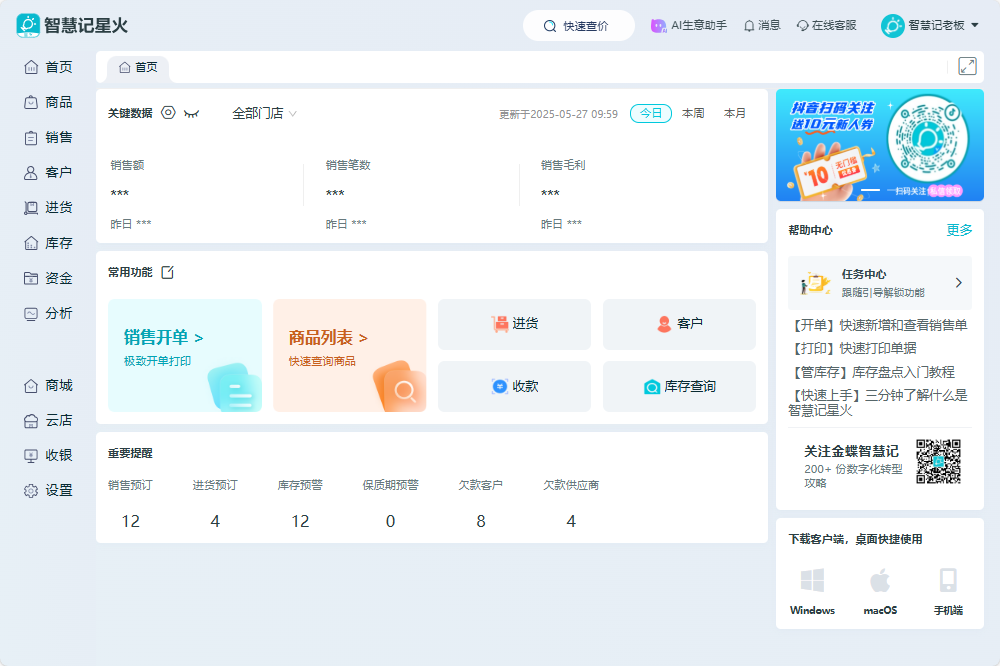Click the 销售开单 shortcut card

click(184, 355)
